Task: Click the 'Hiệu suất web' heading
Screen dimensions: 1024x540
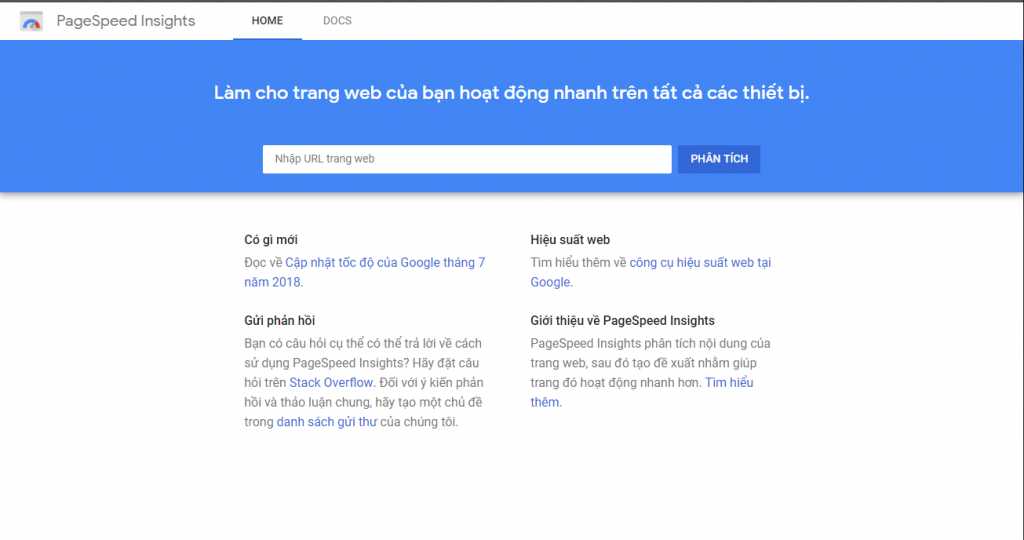Action: pos(570,240)
